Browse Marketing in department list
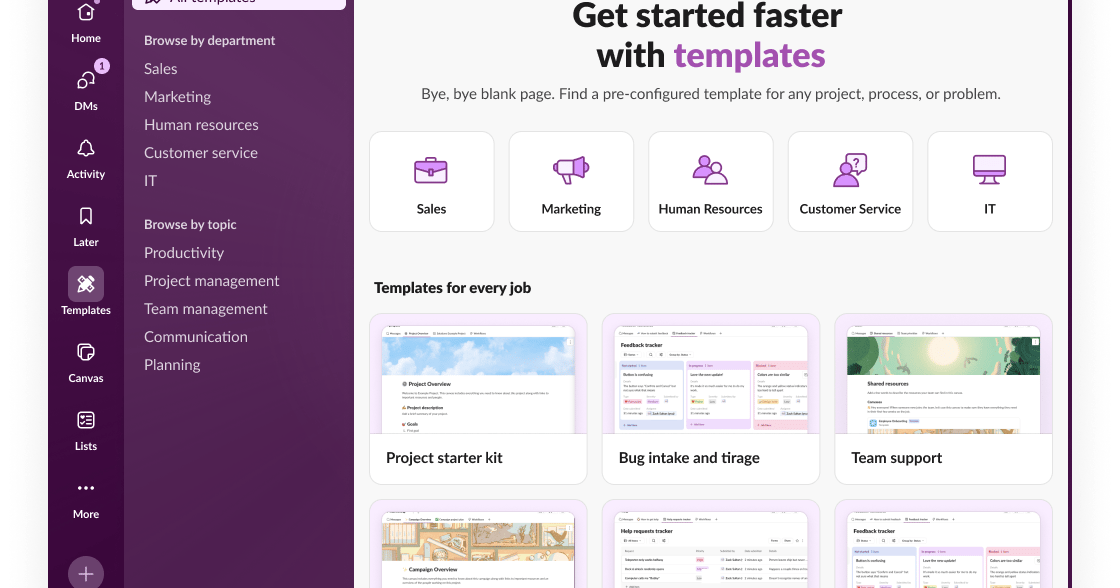This screenshot has width=1120, height=588. 178,96
